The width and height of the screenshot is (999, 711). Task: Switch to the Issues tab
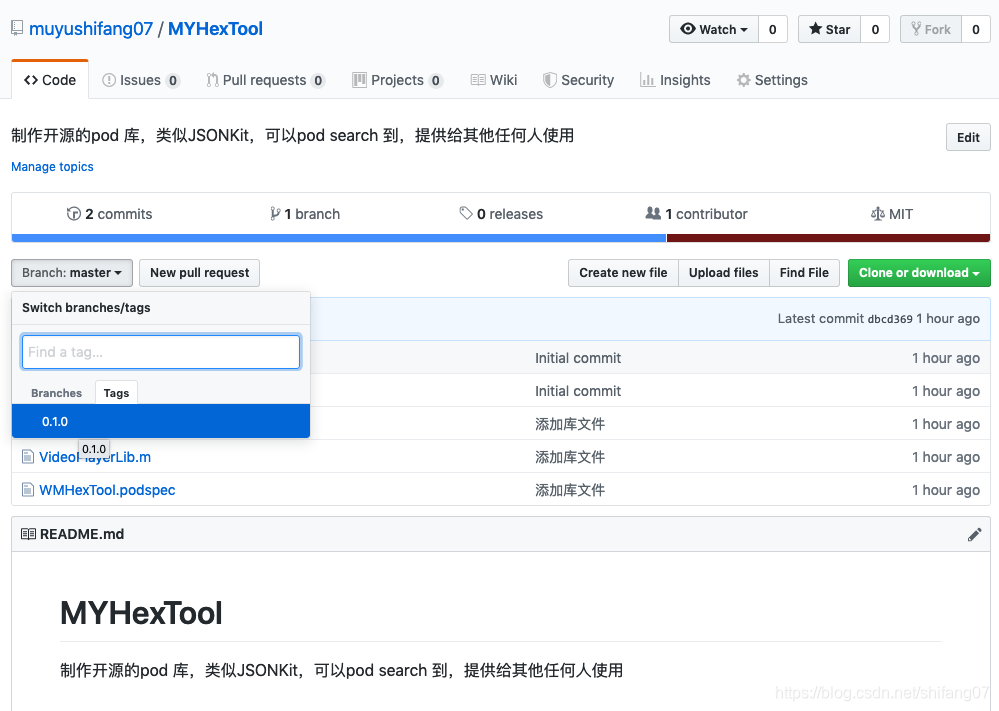pos(141,80)
